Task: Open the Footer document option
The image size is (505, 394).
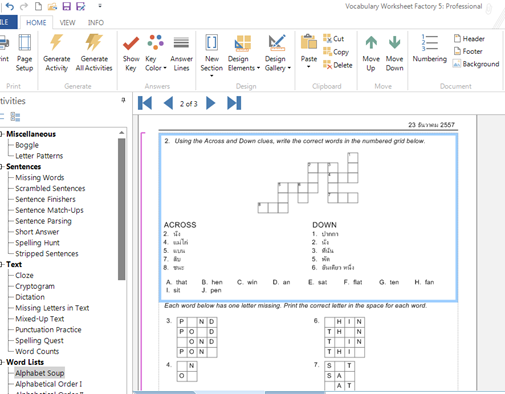Action: (x=468, y=51)
